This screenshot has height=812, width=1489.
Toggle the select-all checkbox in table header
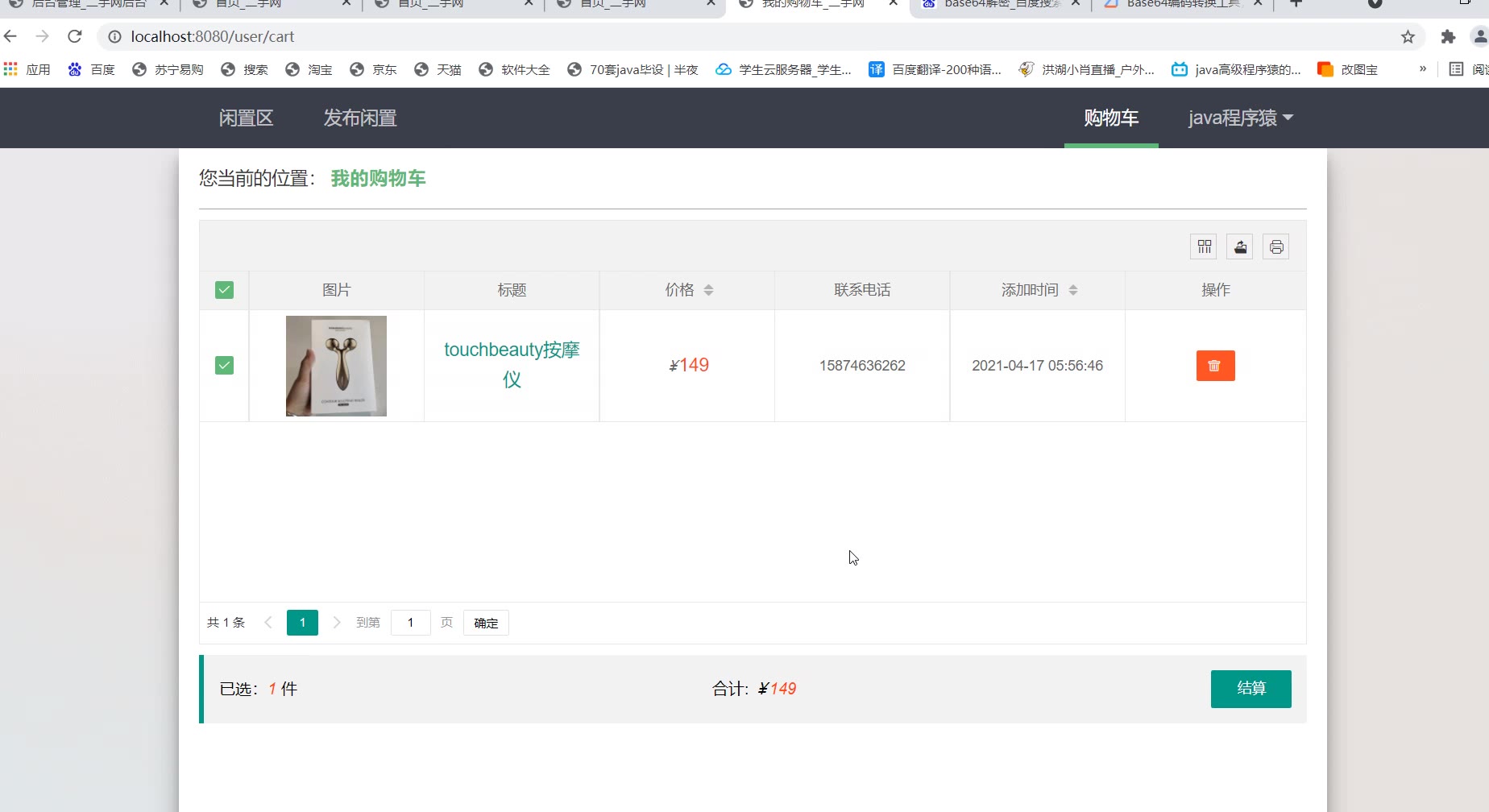pyautogui.click(x=224, y=290)
